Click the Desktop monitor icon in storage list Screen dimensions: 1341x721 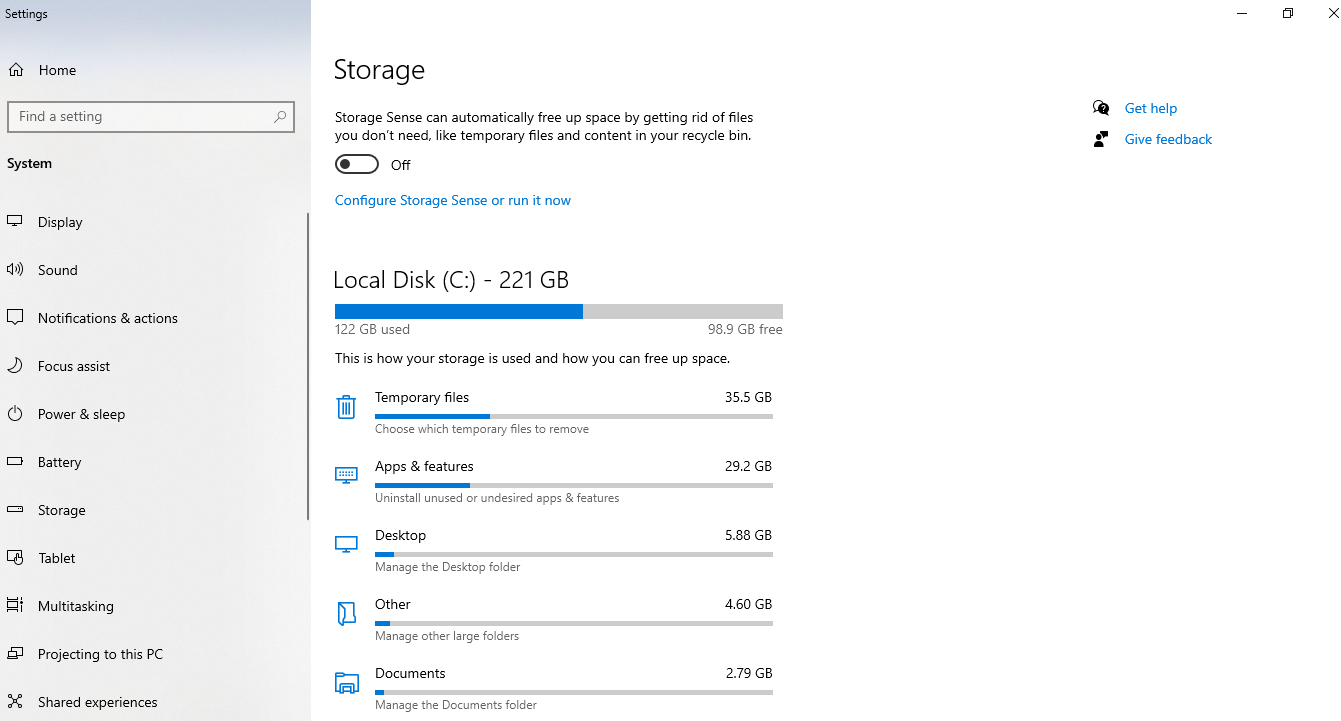(x=346, y=544)
